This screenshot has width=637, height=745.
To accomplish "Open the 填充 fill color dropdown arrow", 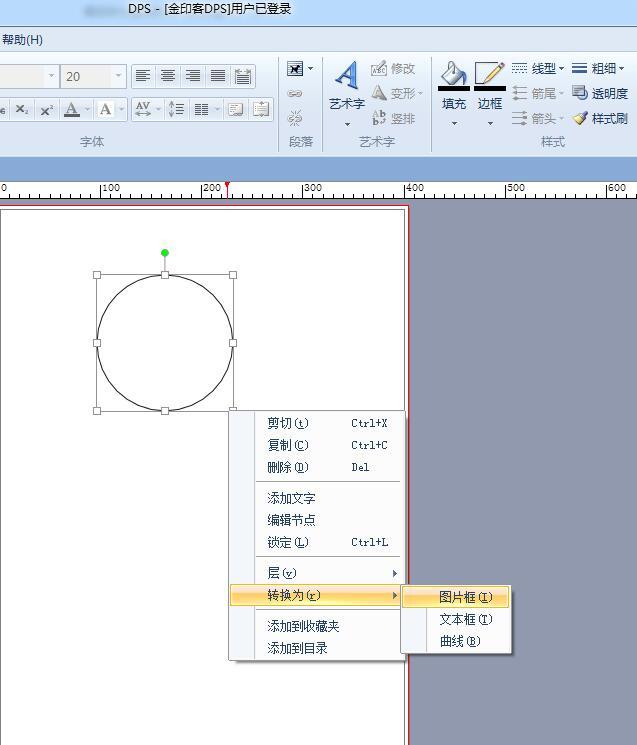I will [454, 124].
